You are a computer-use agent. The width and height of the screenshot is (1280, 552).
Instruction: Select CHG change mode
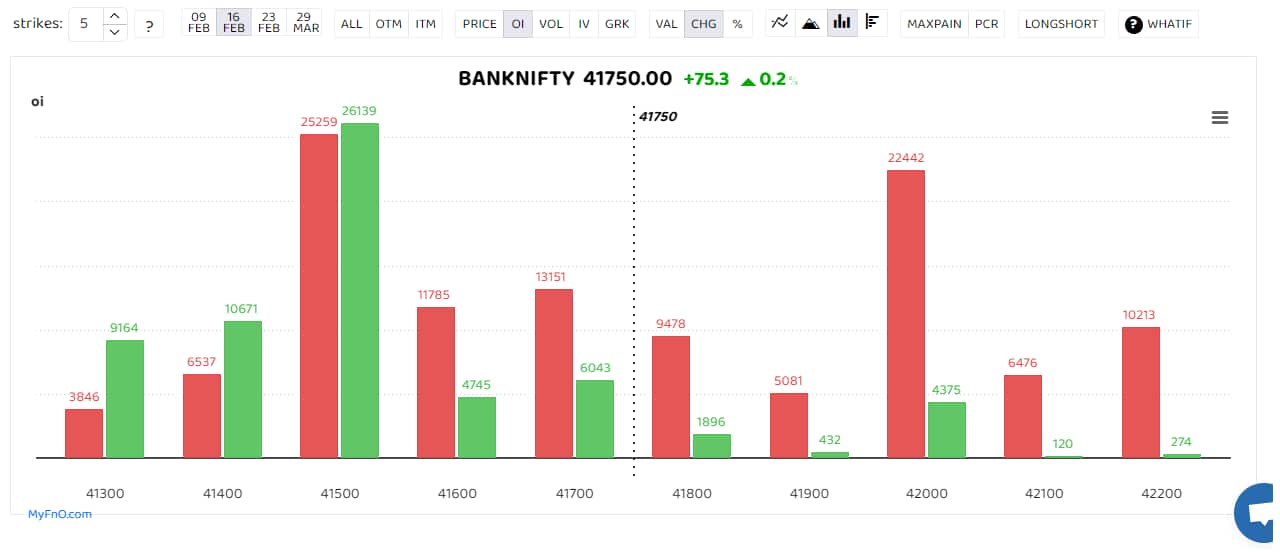(x=703, y=24)
